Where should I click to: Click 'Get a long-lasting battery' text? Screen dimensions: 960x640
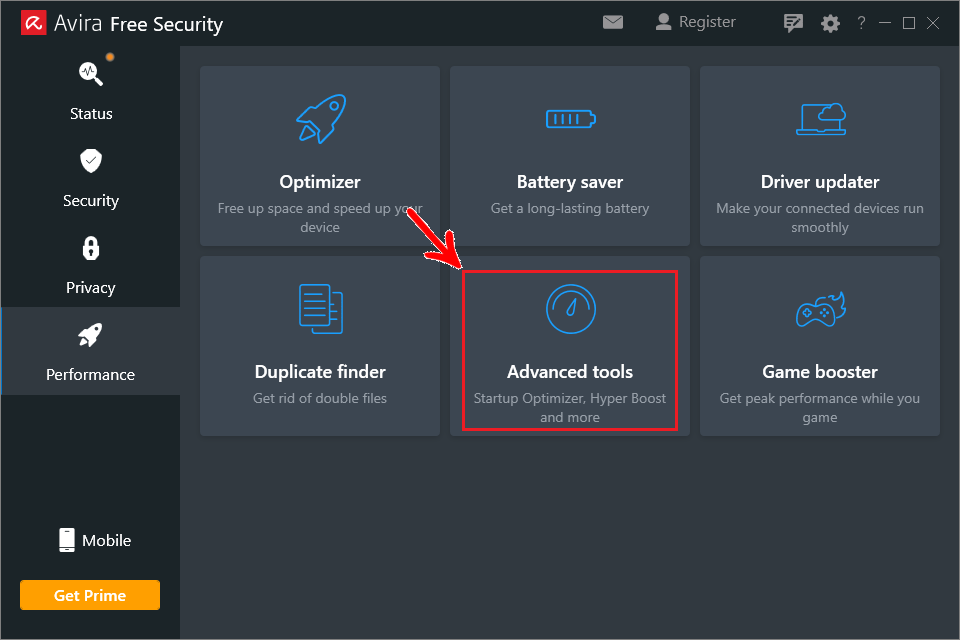(x=570, y=208)
